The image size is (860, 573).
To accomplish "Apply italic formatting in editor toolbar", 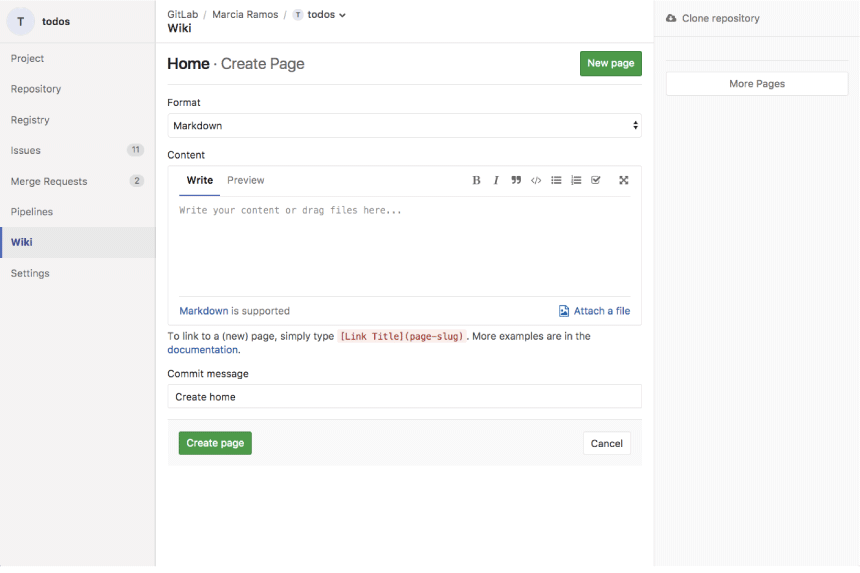I will 496,180.
